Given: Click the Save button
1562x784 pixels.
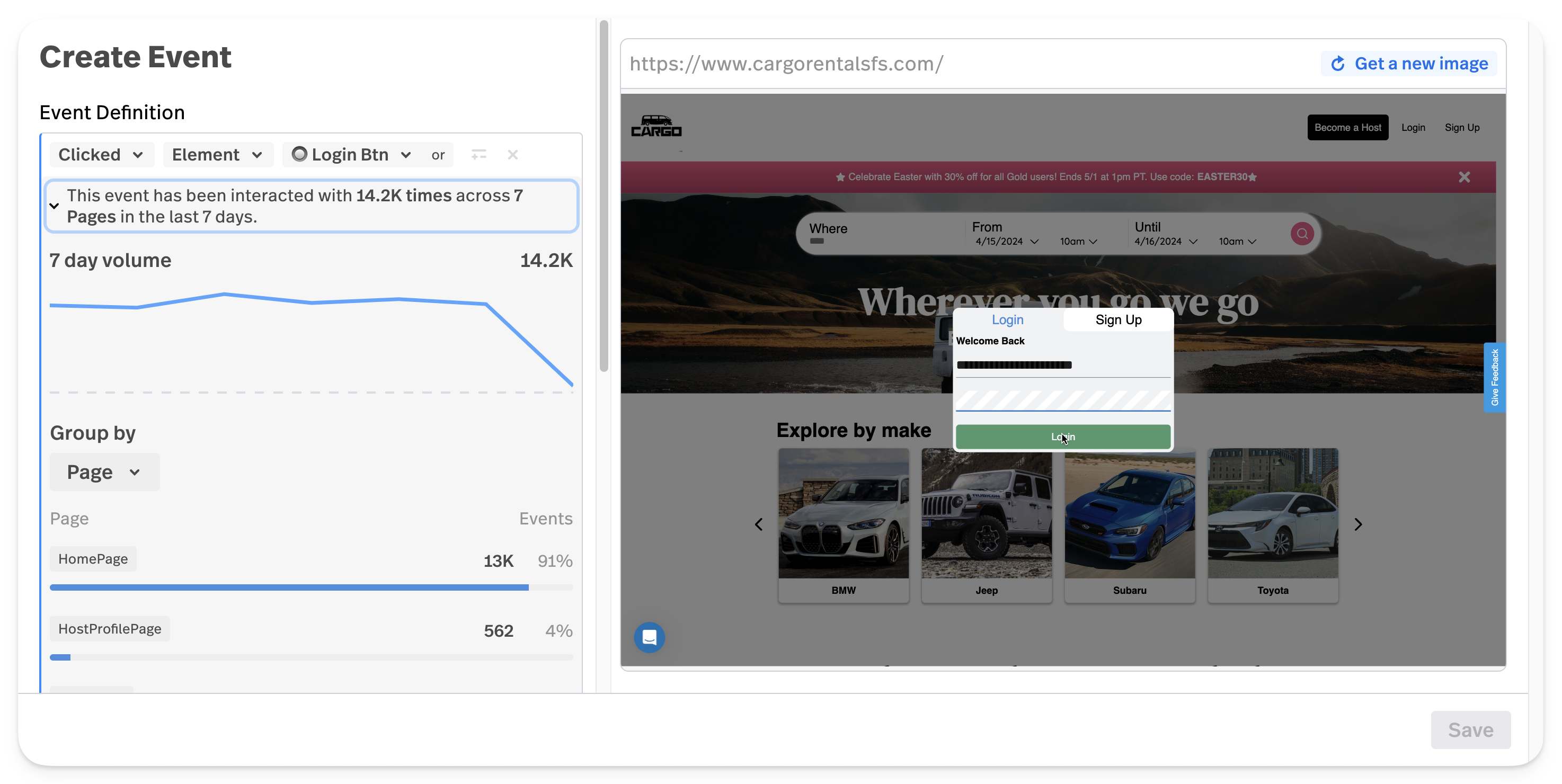Looking at the screenshot, I should tap(1470, 729).
